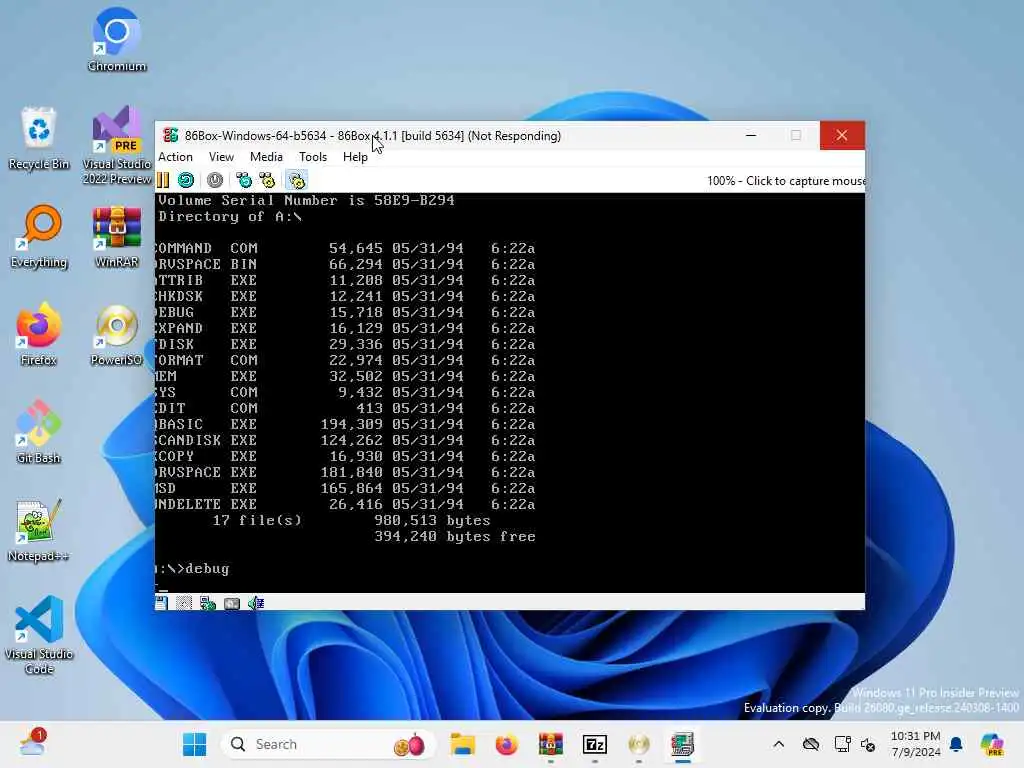Open the Help menu
The width and height of the screenshot is (1024, 768).
(355, 157)
